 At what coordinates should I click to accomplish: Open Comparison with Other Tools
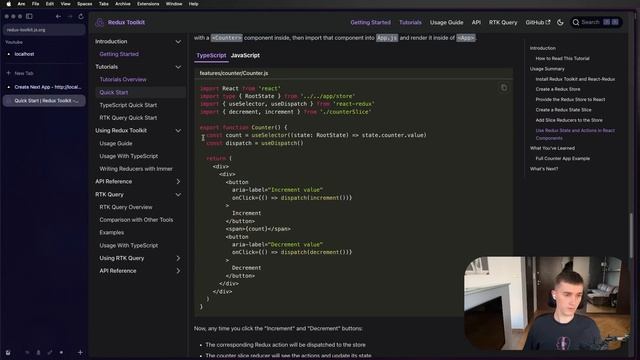click(136, 220)
